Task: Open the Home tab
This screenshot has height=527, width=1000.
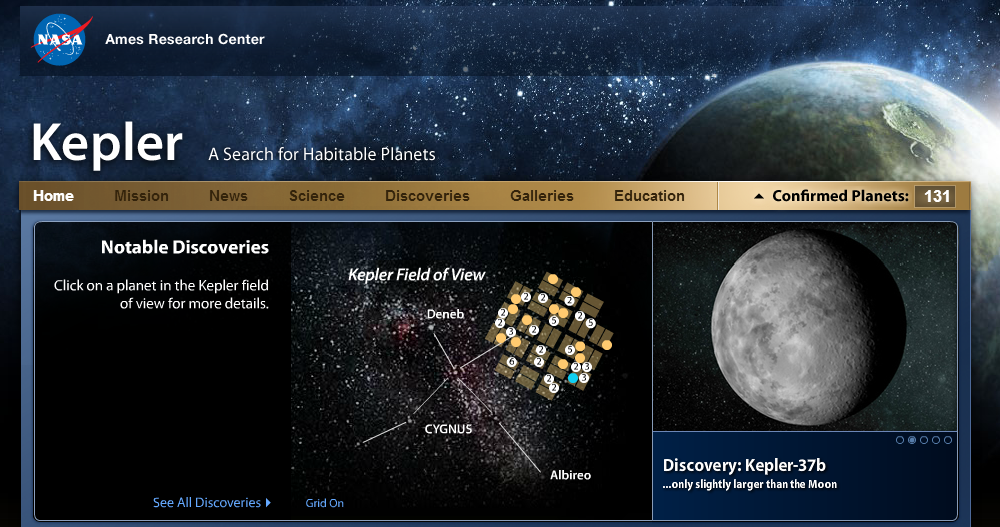Action: click(x=54, y=196)
